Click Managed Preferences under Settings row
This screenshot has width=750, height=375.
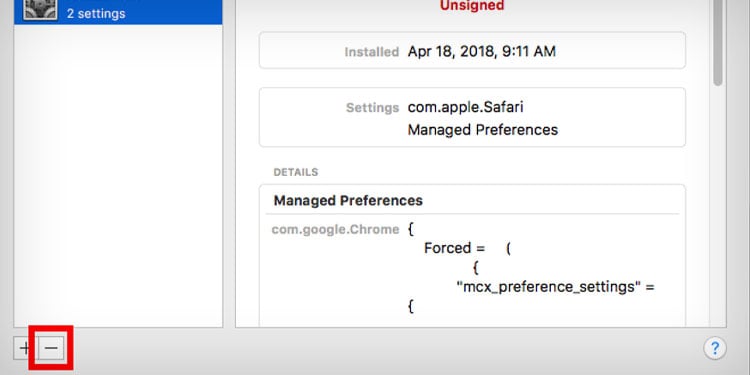[x=483, y=130]
